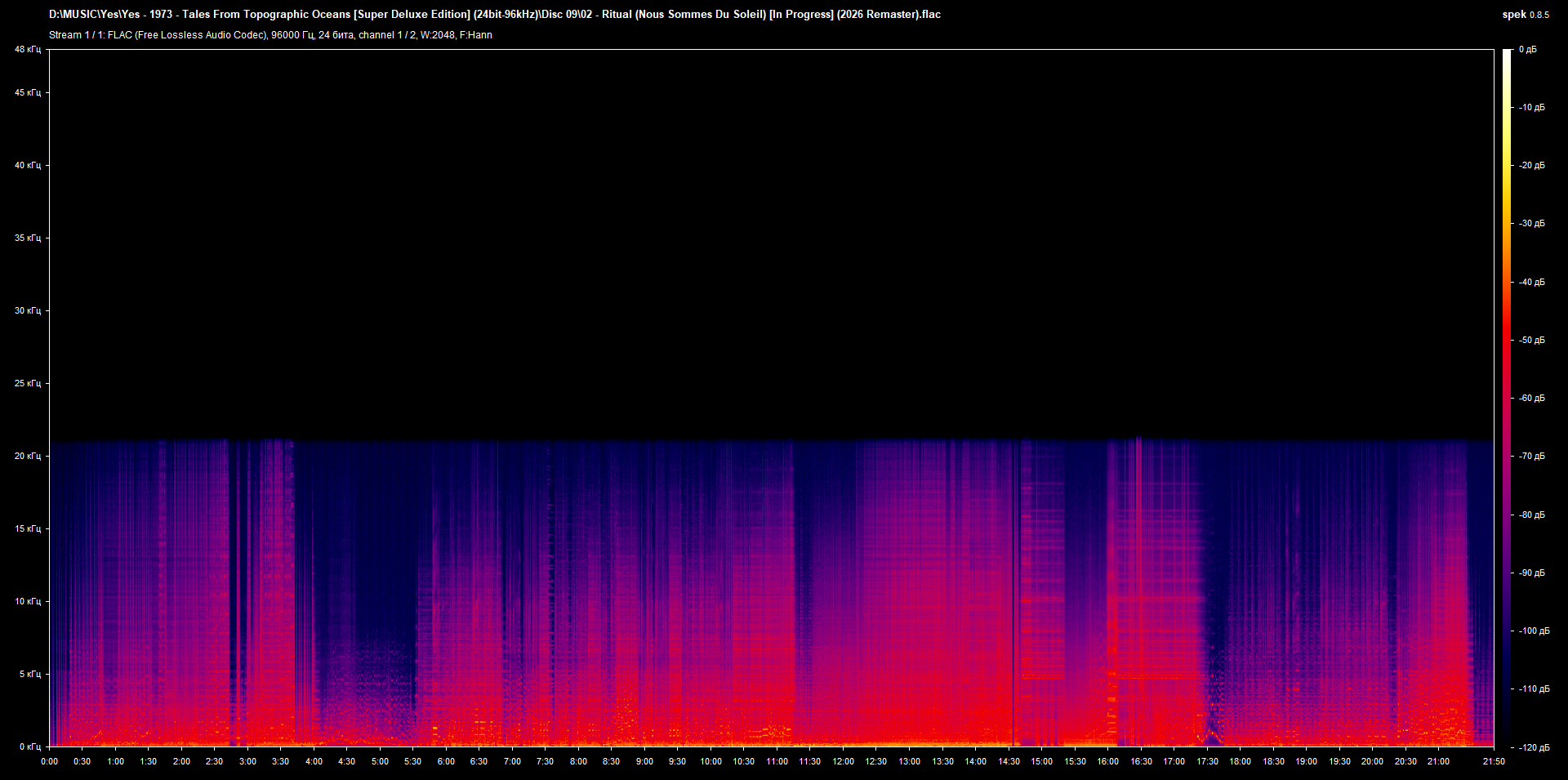Pick the 1:00 time axis label

(x=116, y=761)
